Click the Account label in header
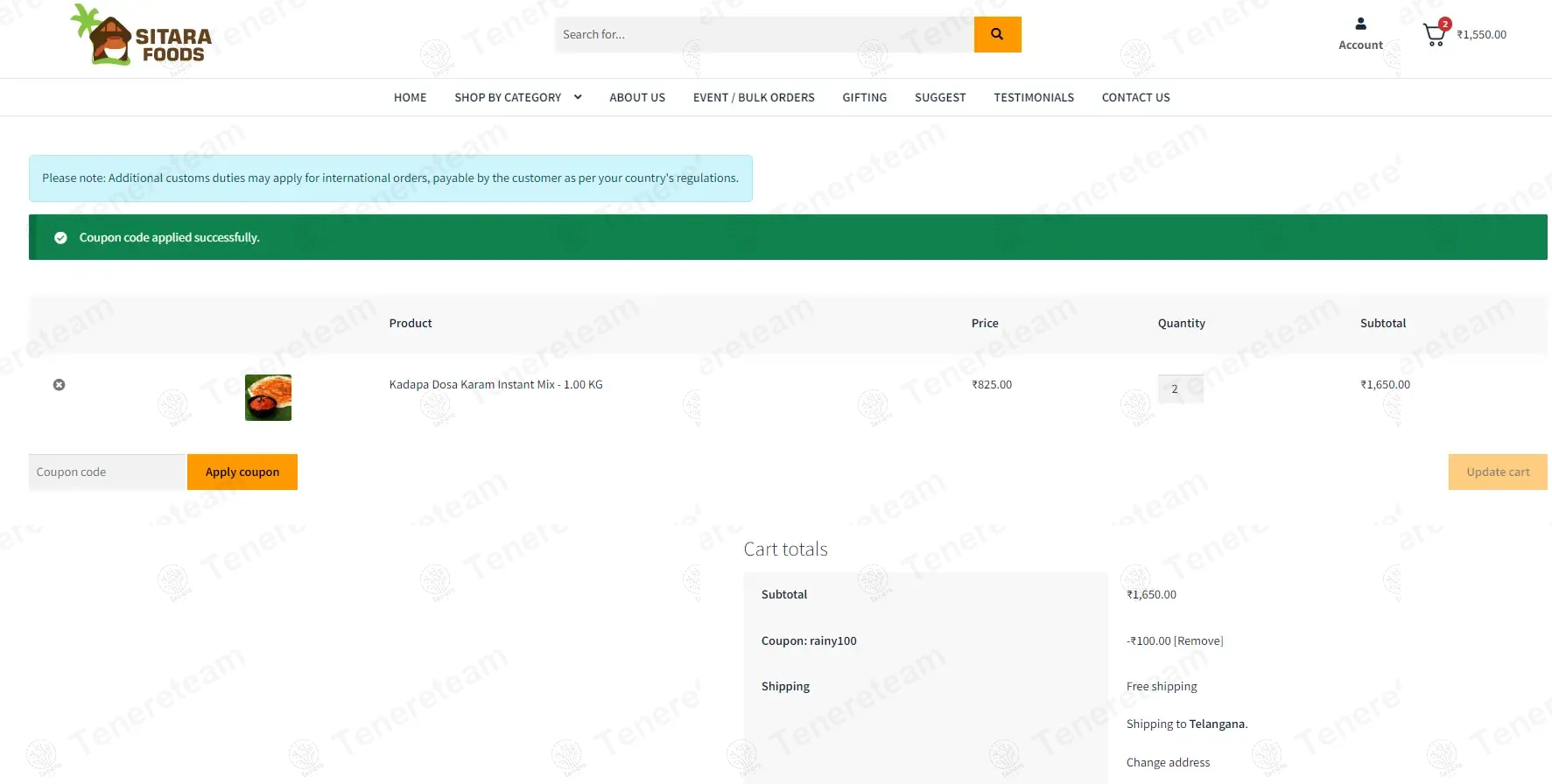 pos(1360,45)
